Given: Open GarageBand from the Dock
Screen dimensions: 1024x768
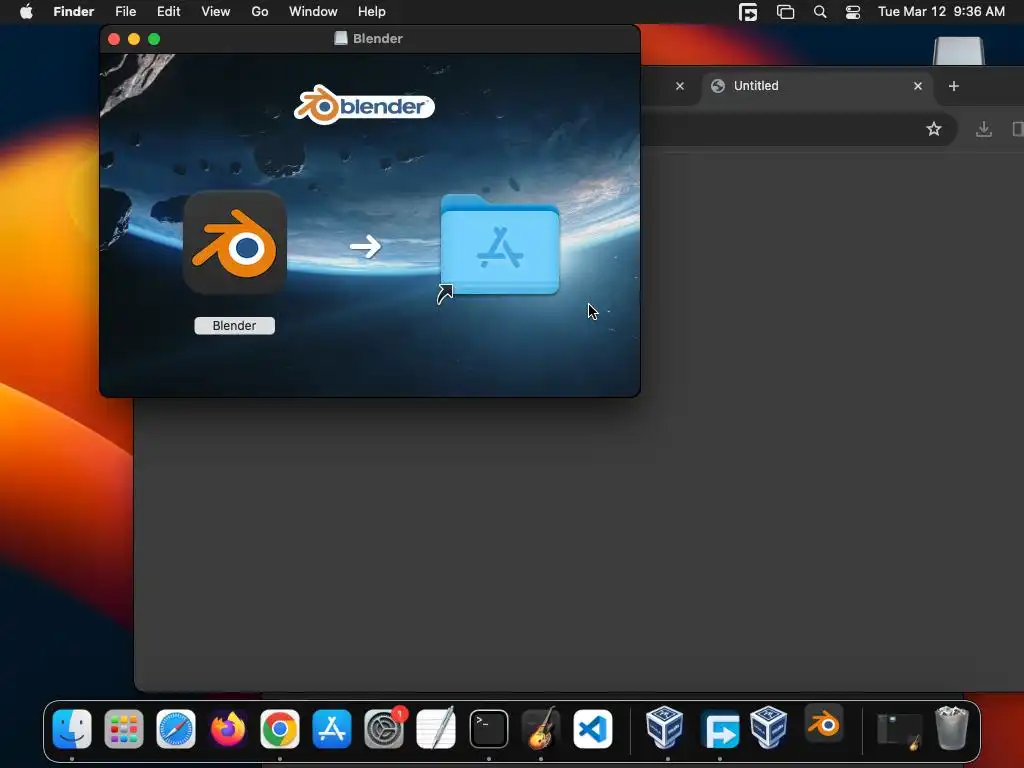Looking at the screenshot, I should pyautogui.click(x=541, y=729).
